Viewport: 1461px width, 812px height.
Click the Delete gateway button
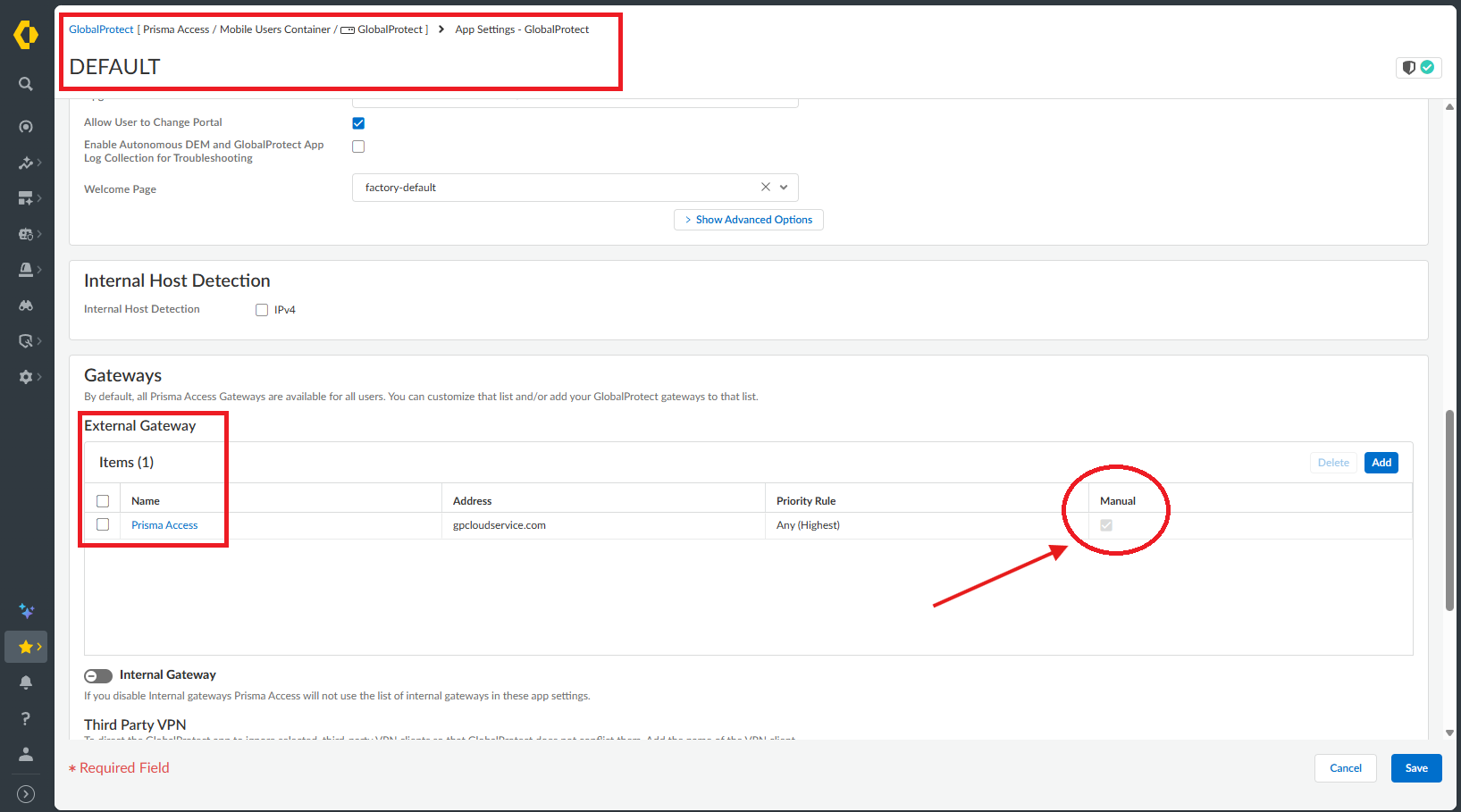1333,463
